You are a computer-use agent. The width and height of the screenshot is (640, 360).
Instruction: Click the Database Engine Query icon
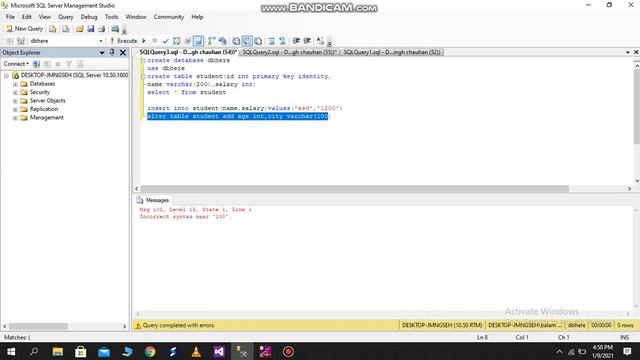53,29
